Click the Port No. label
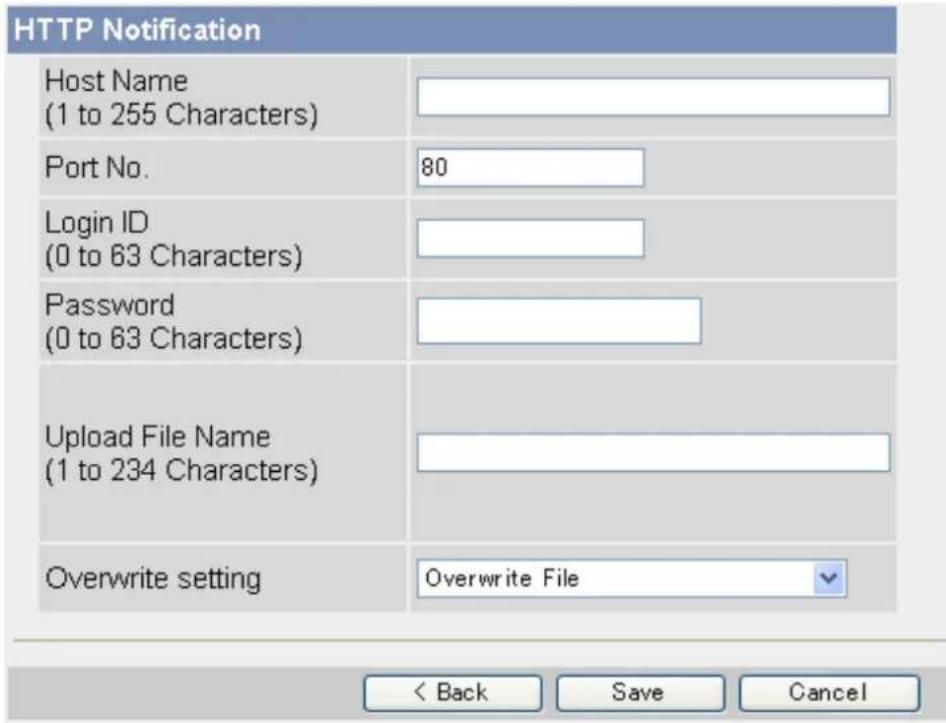Image resolution: width=946 pixels, height=723 pixels. [97, 167]
